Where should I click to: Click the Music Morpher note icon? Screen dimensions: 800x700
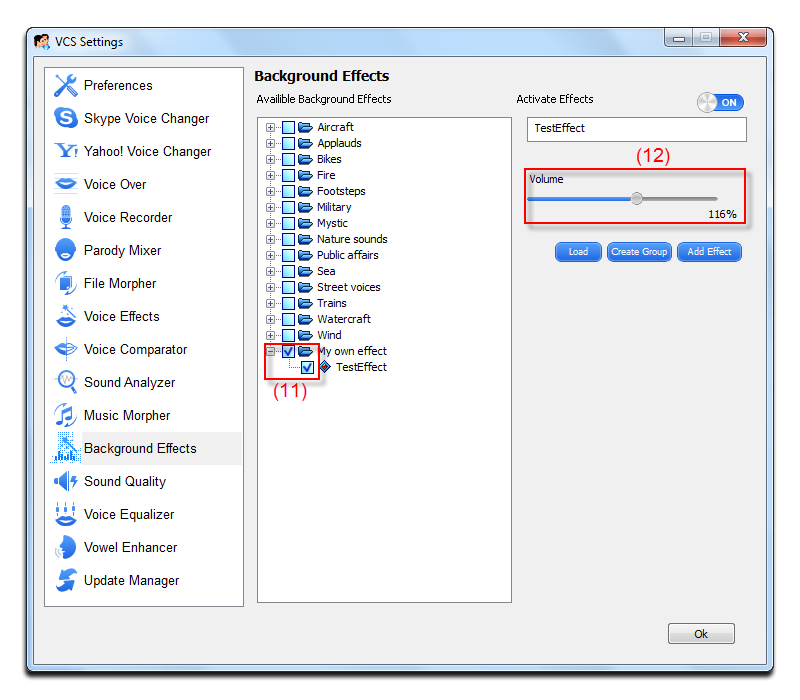pyautogui.click(x=66, y=415)
